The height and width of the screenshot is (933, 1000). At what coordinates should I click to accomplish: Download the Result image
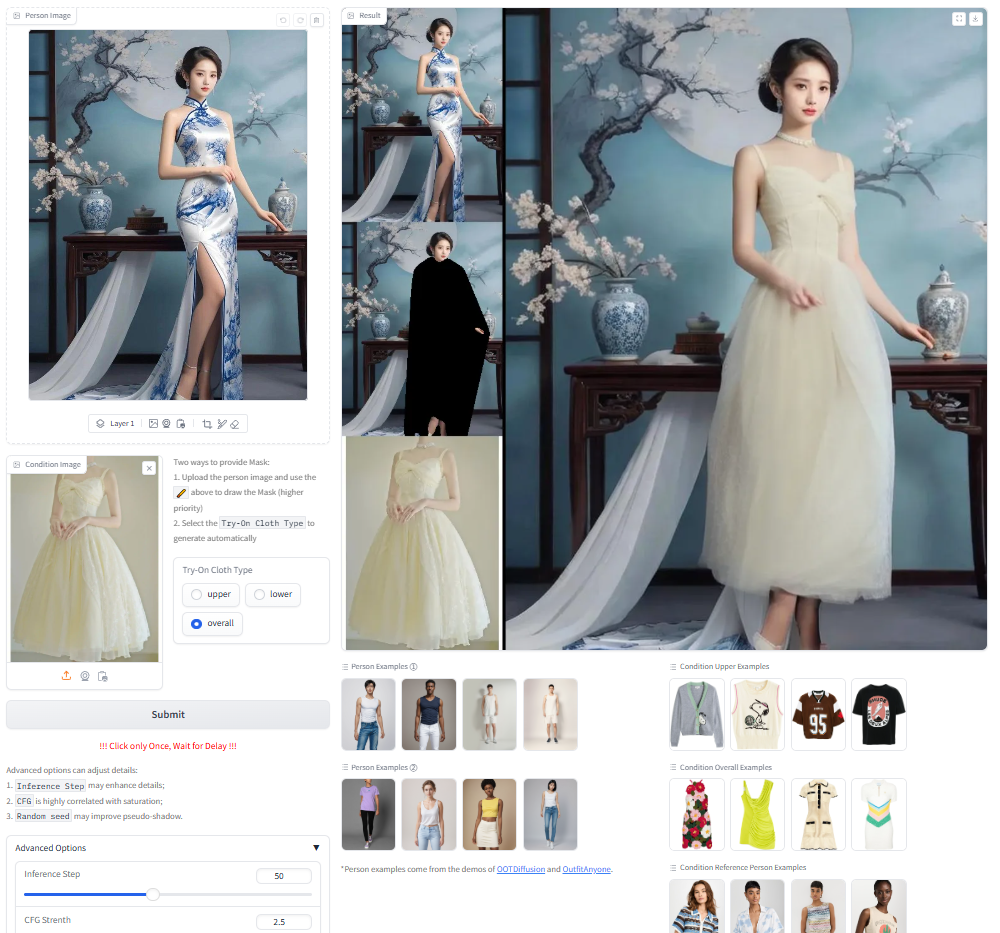tap(975, 18)
